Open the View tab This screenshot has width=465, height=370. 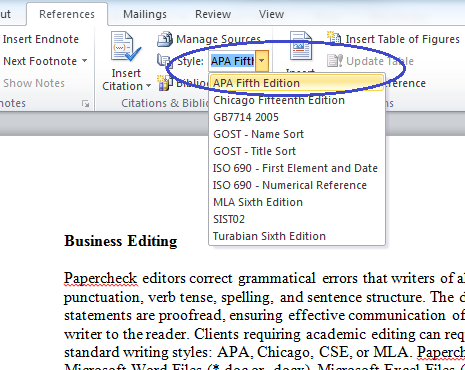tap(271, 14)
